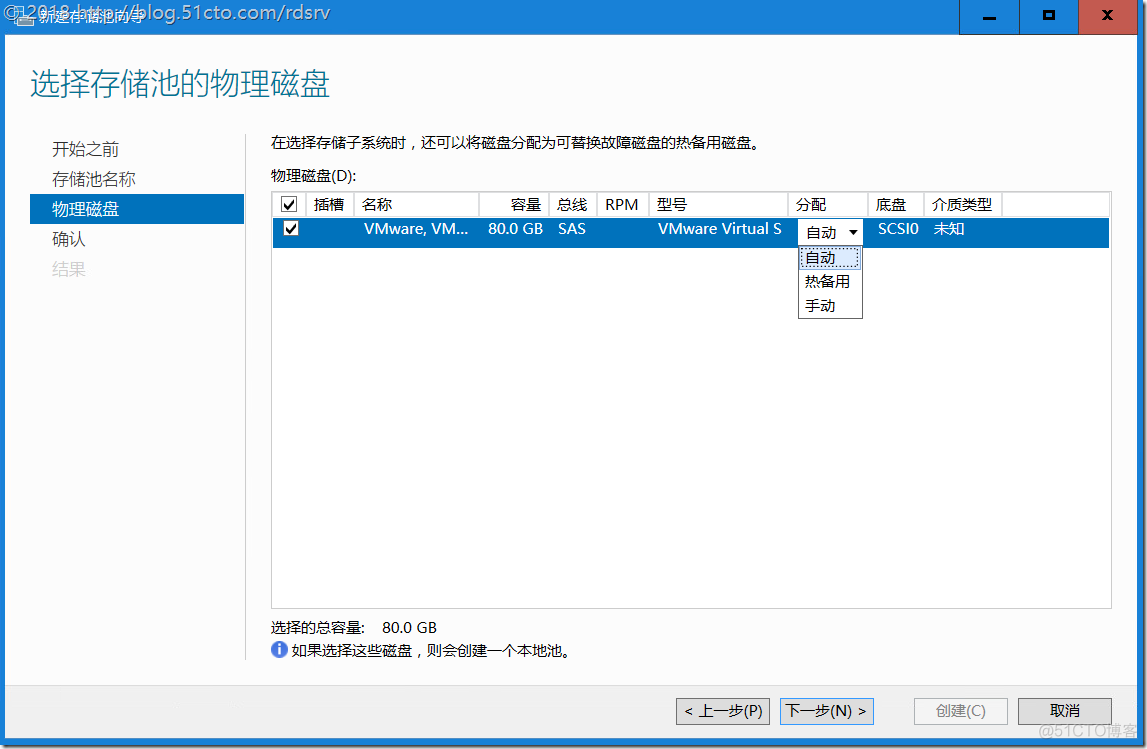This screenshot has width=1147, height=749.
Task: Choose 热备用 in the allocation dropdown list
Action: pyautogui.click(x=830, y=282)
